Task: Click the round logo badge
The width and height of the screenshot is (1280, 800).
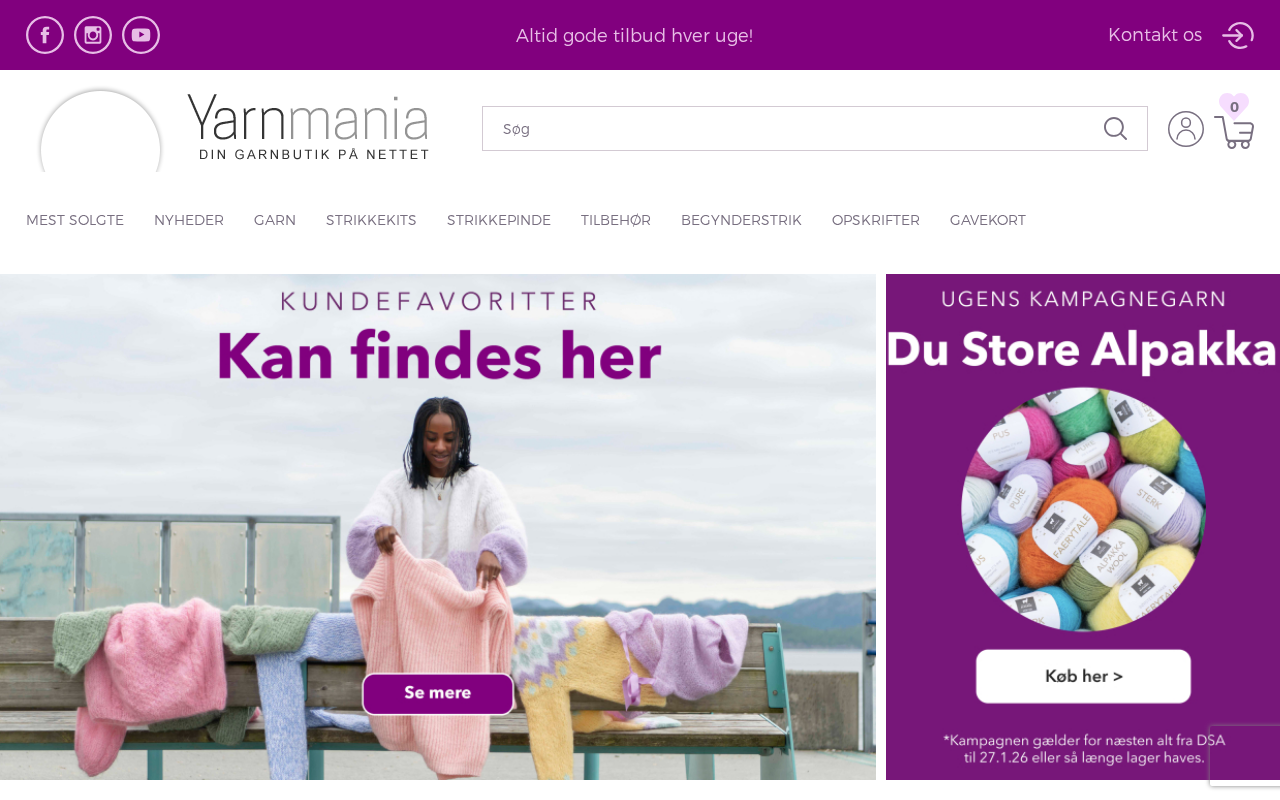Action: coord(100,131)
